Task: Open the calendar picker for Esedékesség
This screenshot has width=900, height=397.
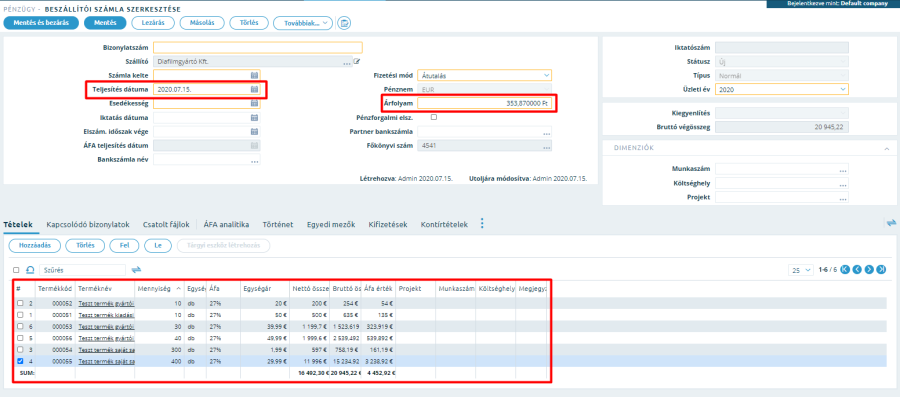Action: [x=254, y=103]
